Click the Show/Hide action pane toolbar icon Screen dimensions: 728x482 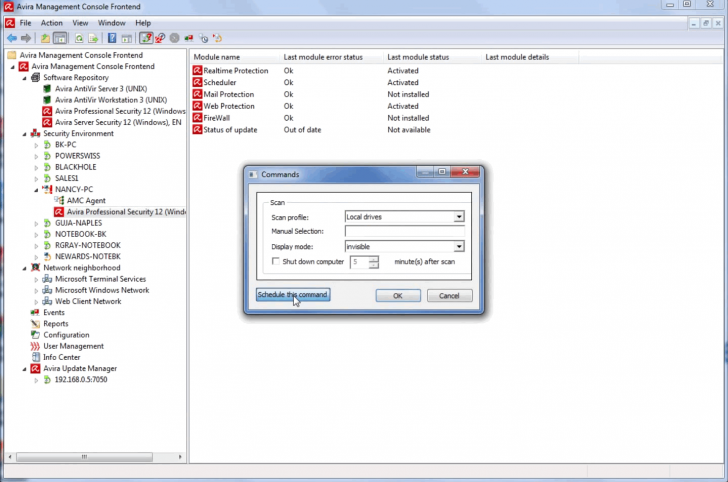coord(126,38)
